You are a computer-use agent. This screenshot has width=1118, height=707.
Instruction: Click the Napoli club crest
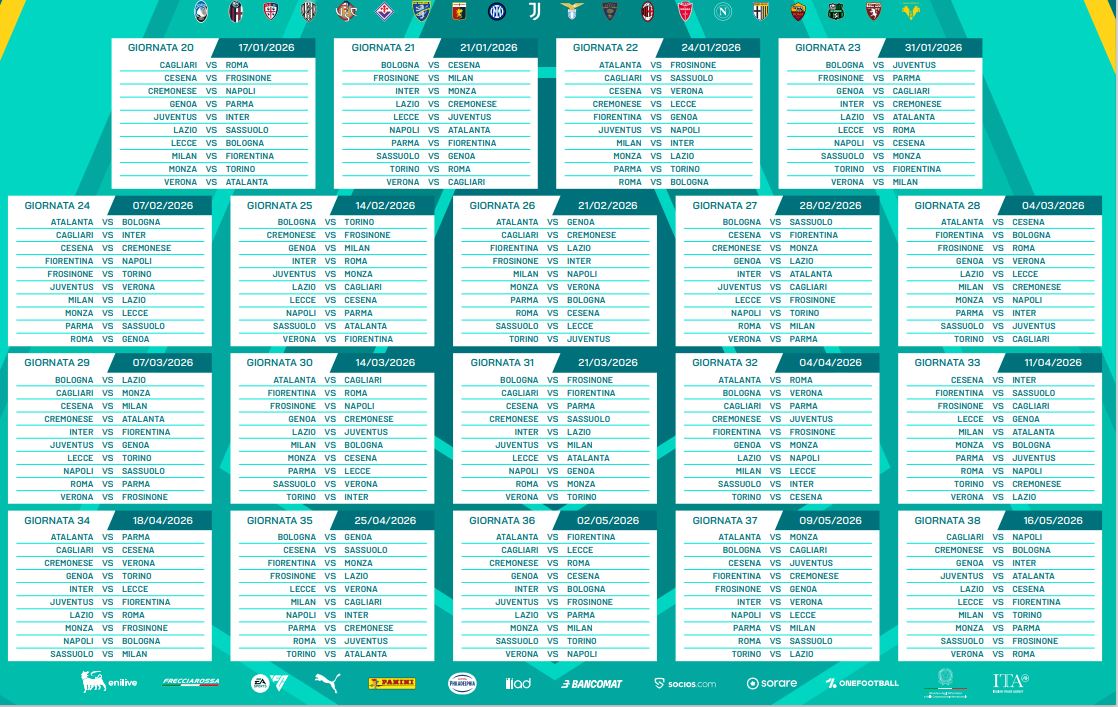[722, 11]
